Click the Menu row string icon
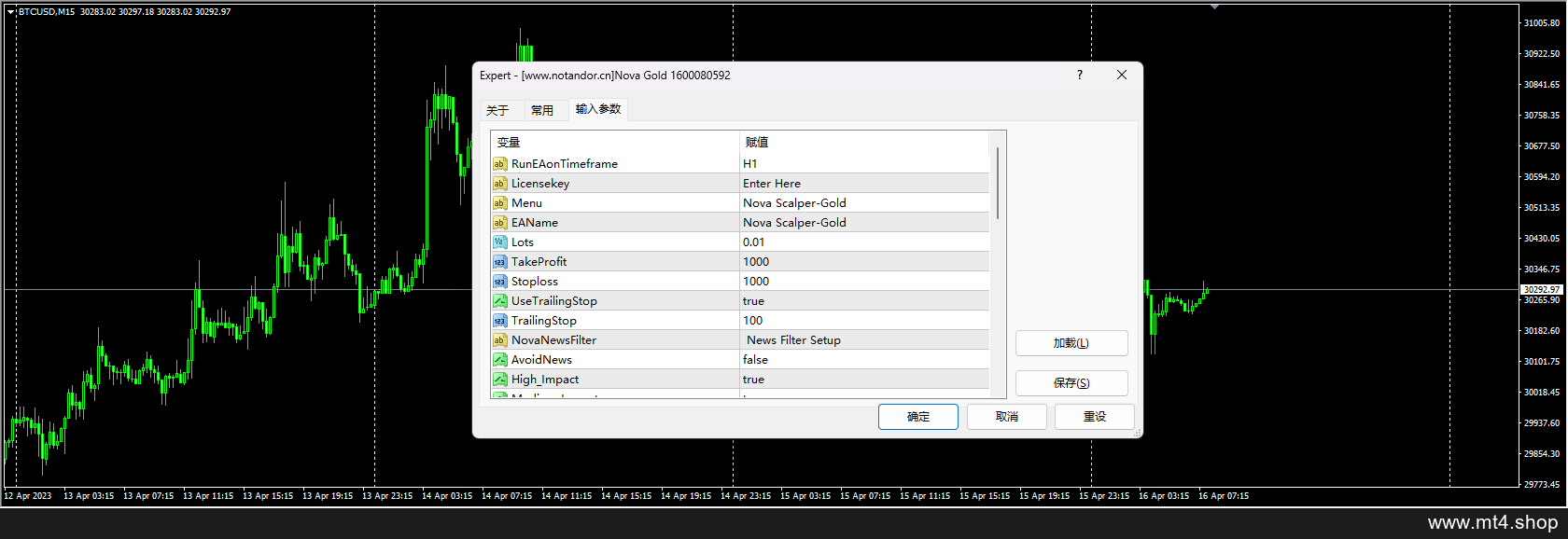The height and width of the screenshot is (539, 1568). tap(499, 203)
